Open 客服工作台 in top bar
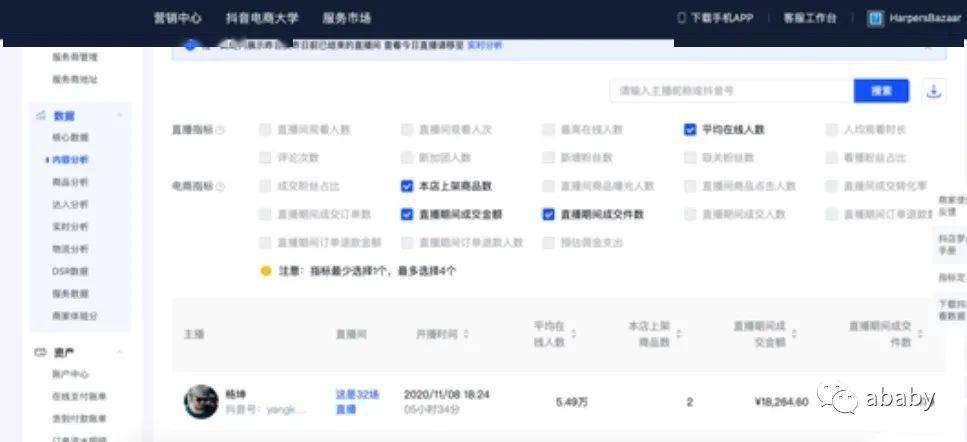Screen dimensions: 967x442 coord(810,18)
